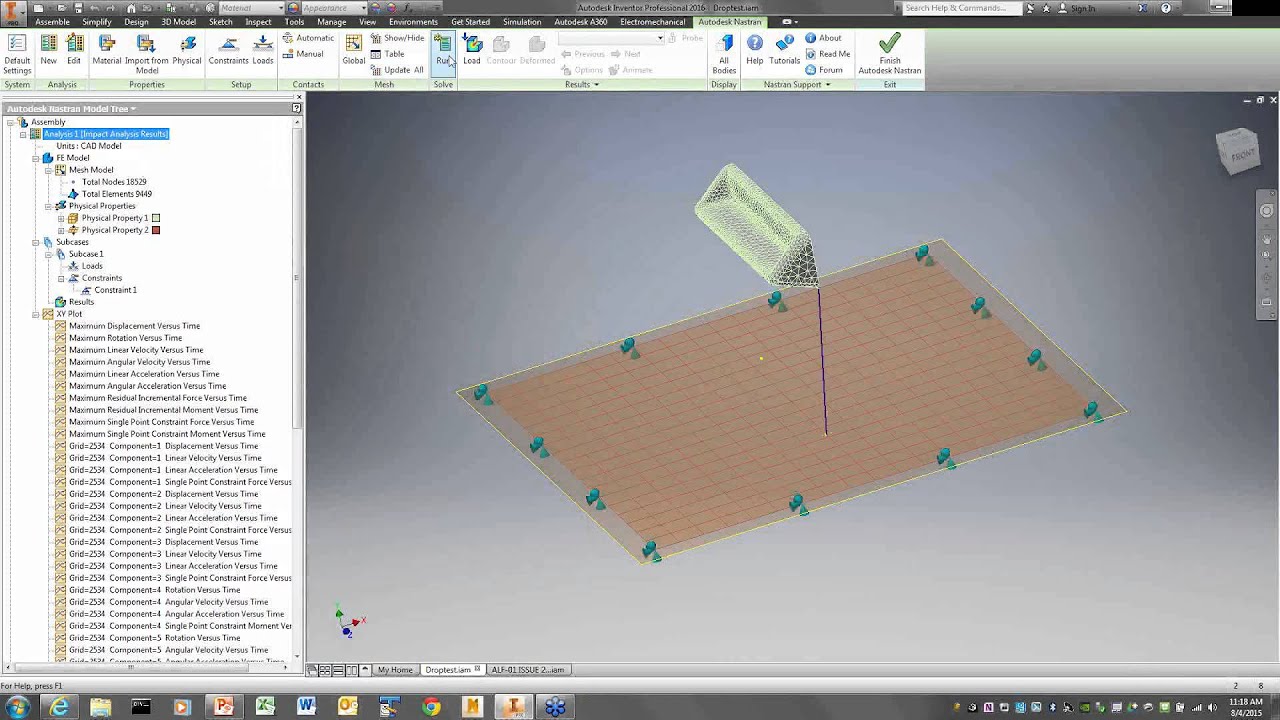Expand the Physical Property 1 node

60,218
